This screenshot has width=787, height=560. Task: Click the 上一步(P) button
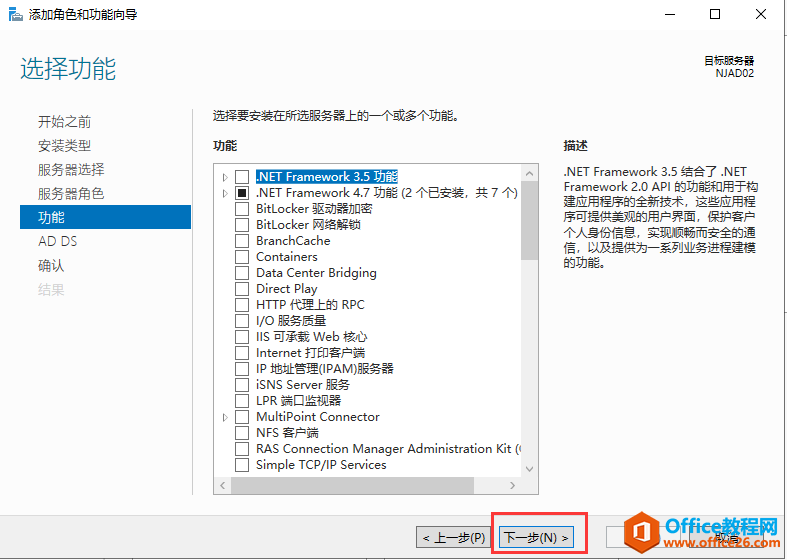pos(454,537)
